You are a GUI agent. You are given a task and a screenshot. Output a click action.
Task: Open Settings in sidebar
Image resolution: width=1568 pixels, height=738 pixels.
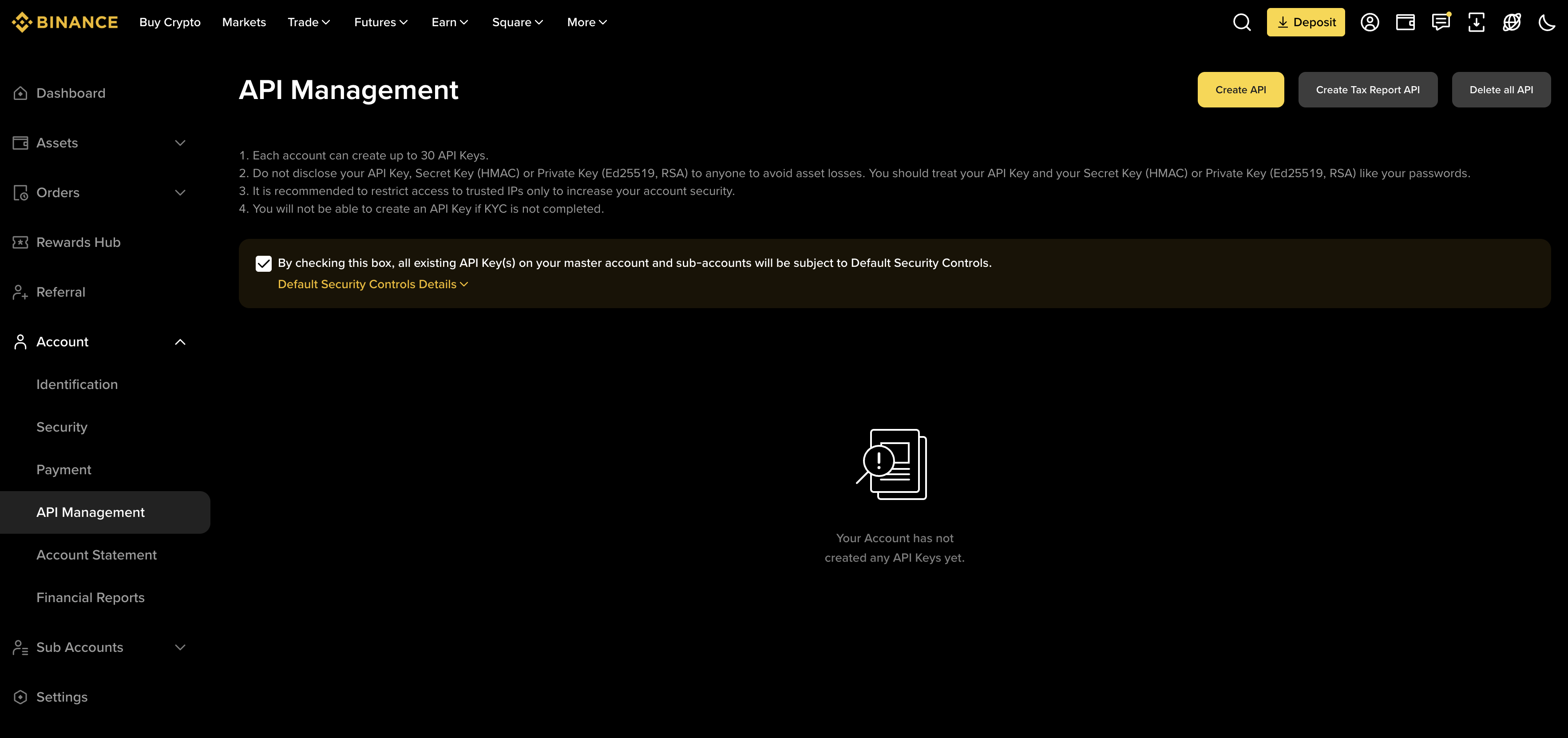pyautogui.click(x=62, y=697)
